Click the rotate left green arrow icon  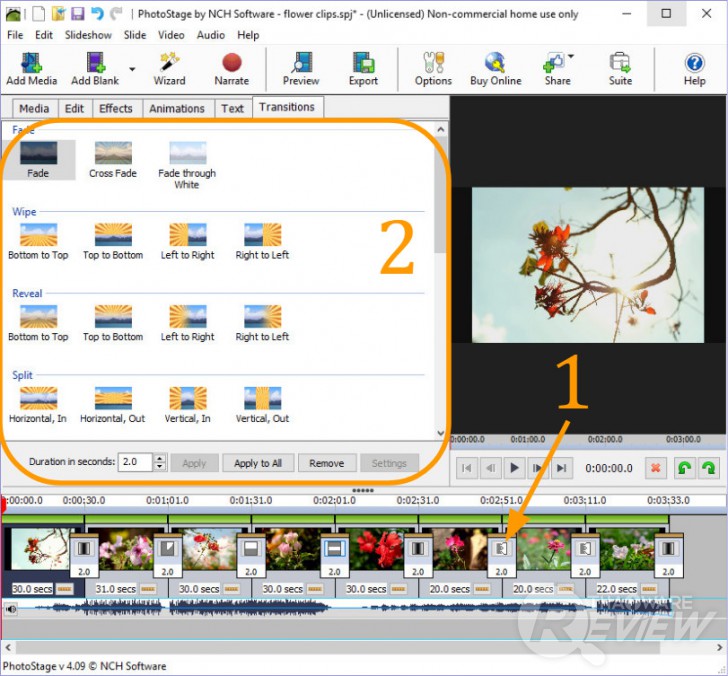tap(684, 468)
